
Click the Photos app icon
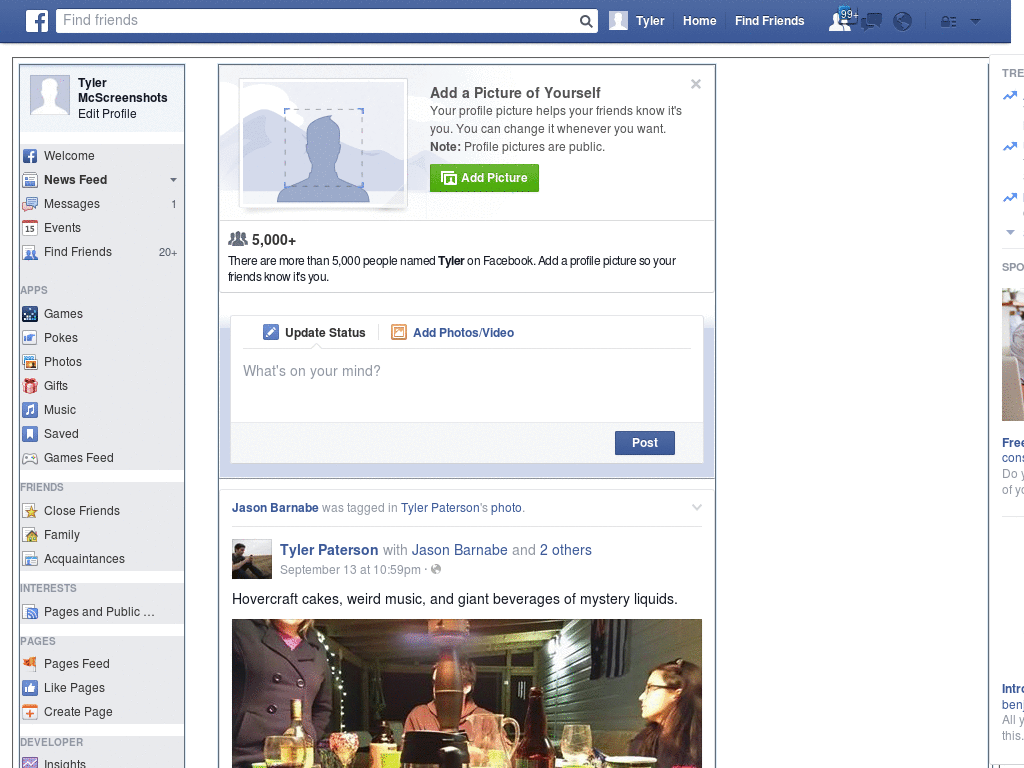[x=30, y=362]
